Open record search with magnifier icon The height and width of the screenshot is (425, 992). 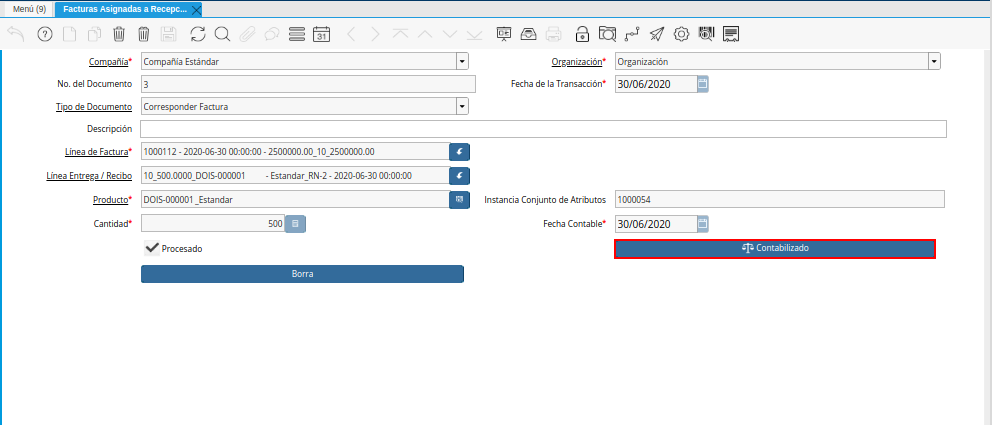tap(222, 34)
